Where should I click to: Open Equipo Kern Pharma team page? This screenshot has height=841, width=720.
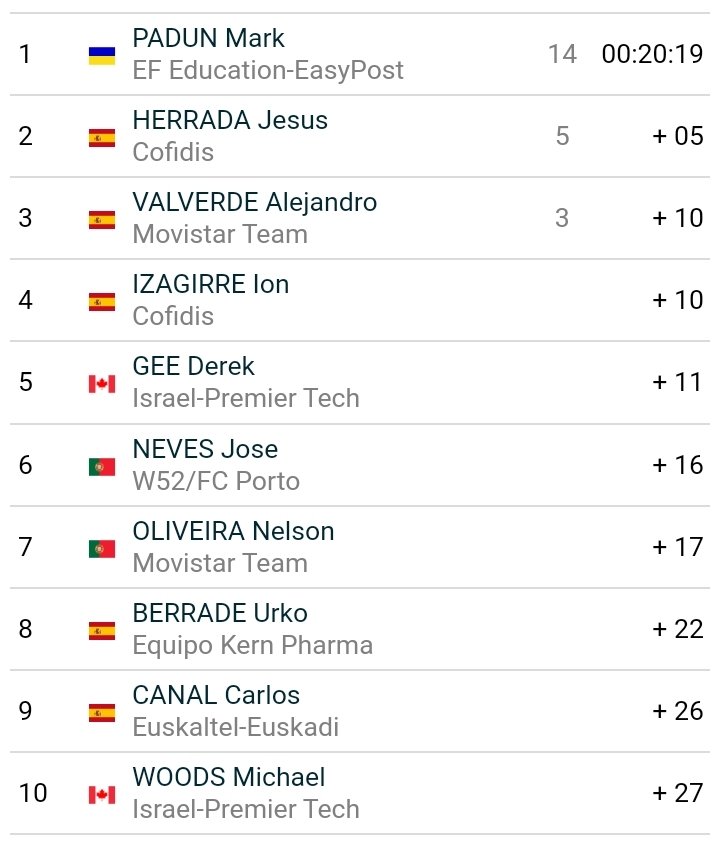click(x=252, y=645)
